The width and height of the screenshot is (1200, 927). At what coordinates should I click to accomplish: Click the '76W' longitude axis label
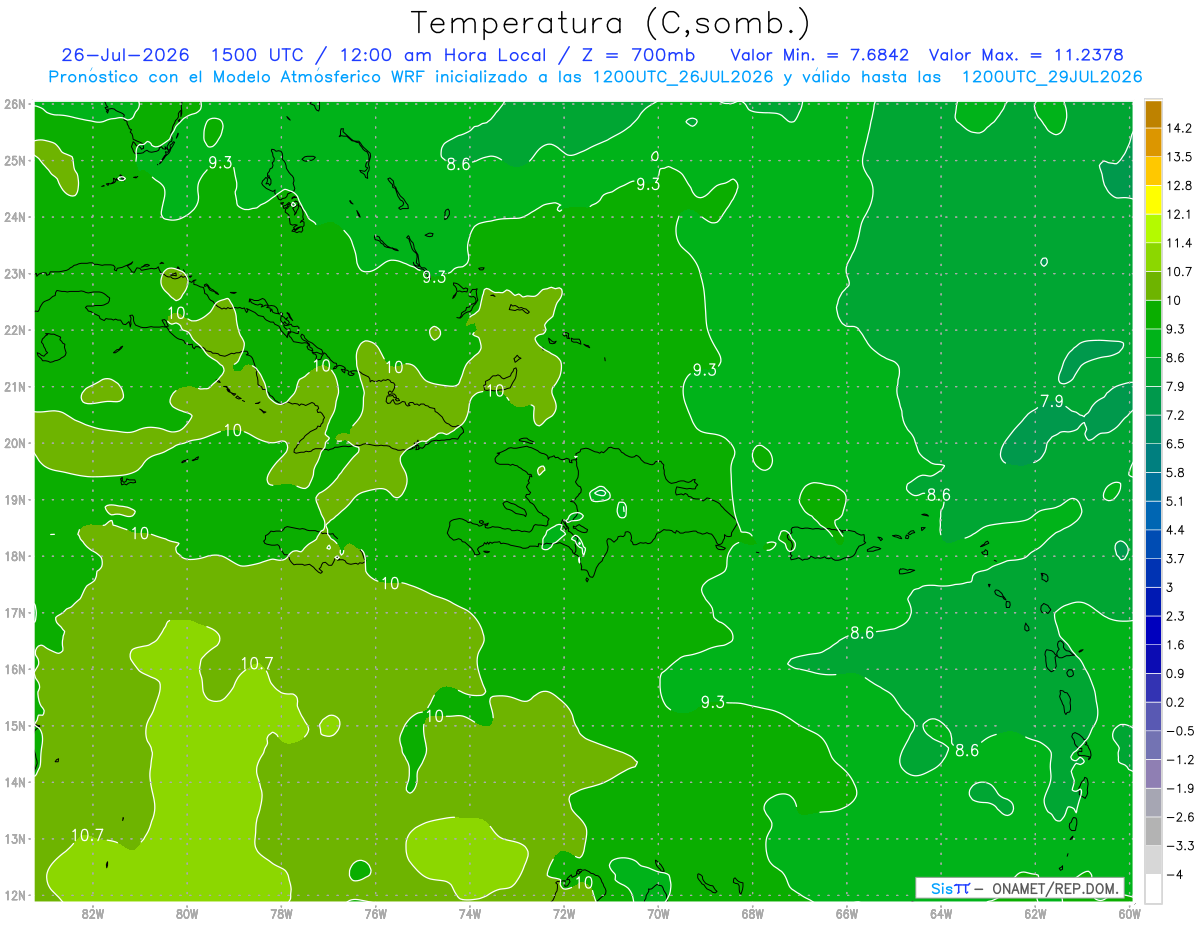[x=376, y=912]
